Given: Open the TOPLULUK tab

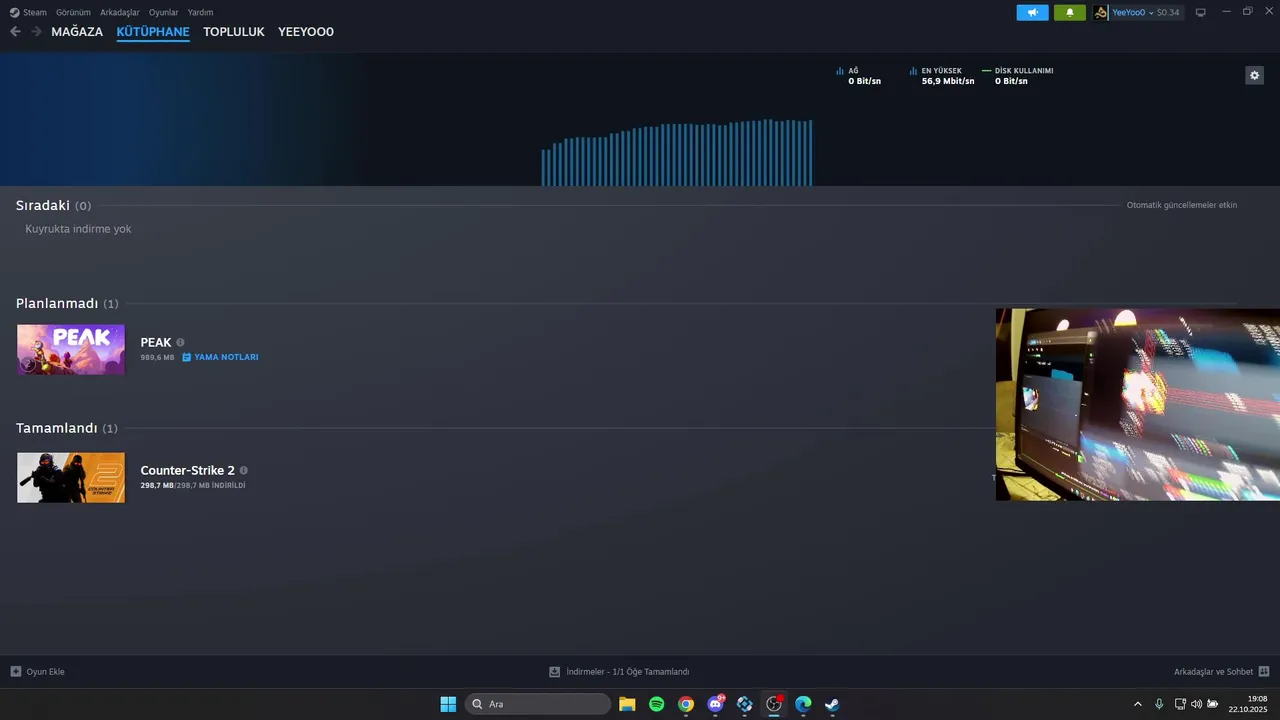Looking at the screenshot, I should coord(234,32).
